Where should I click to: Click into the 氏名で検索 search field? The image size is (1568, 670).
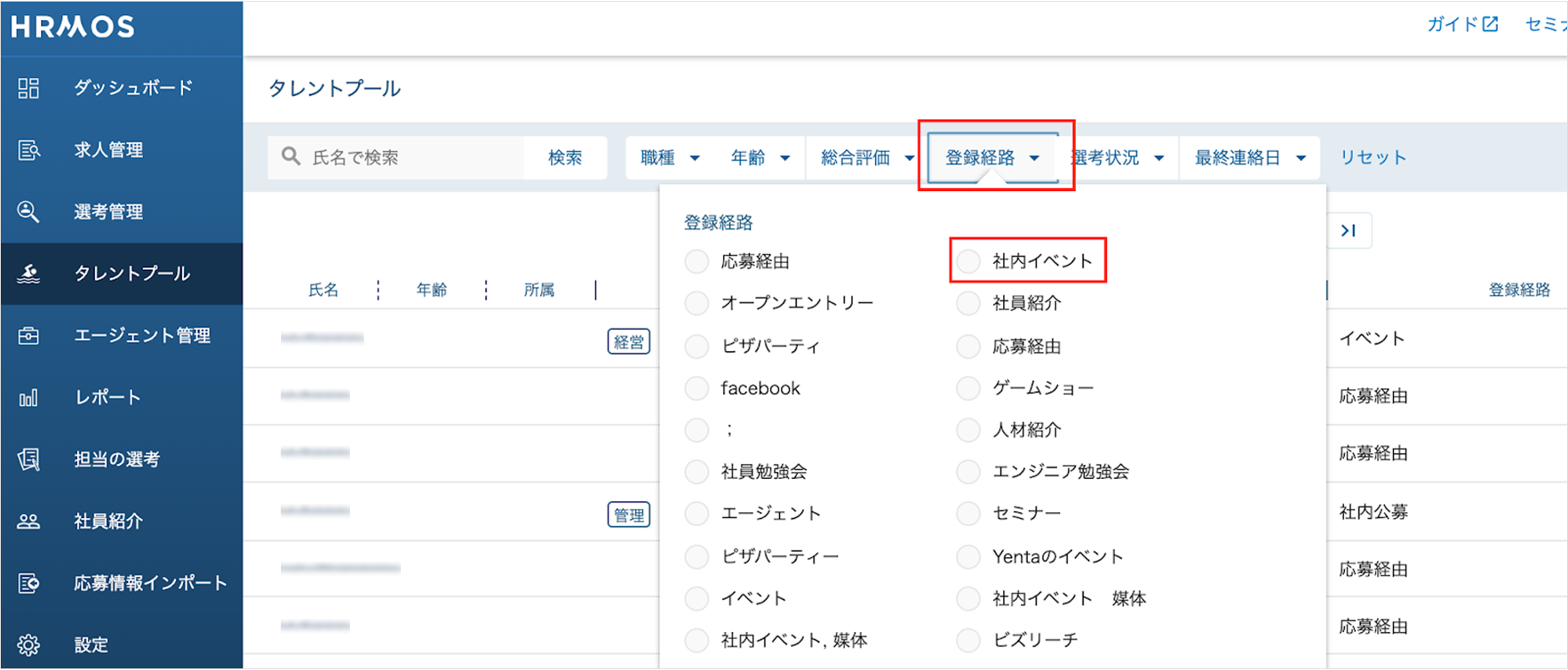tap(396, 158)
